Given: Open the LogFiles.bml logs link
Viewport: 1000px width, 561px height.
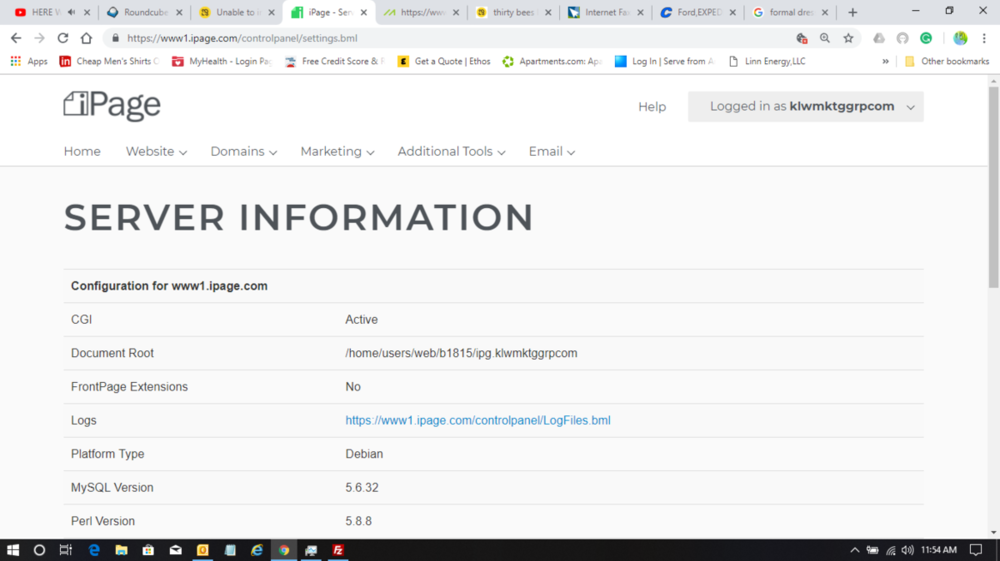Looking at the screenshot, I should click(477, 420).
